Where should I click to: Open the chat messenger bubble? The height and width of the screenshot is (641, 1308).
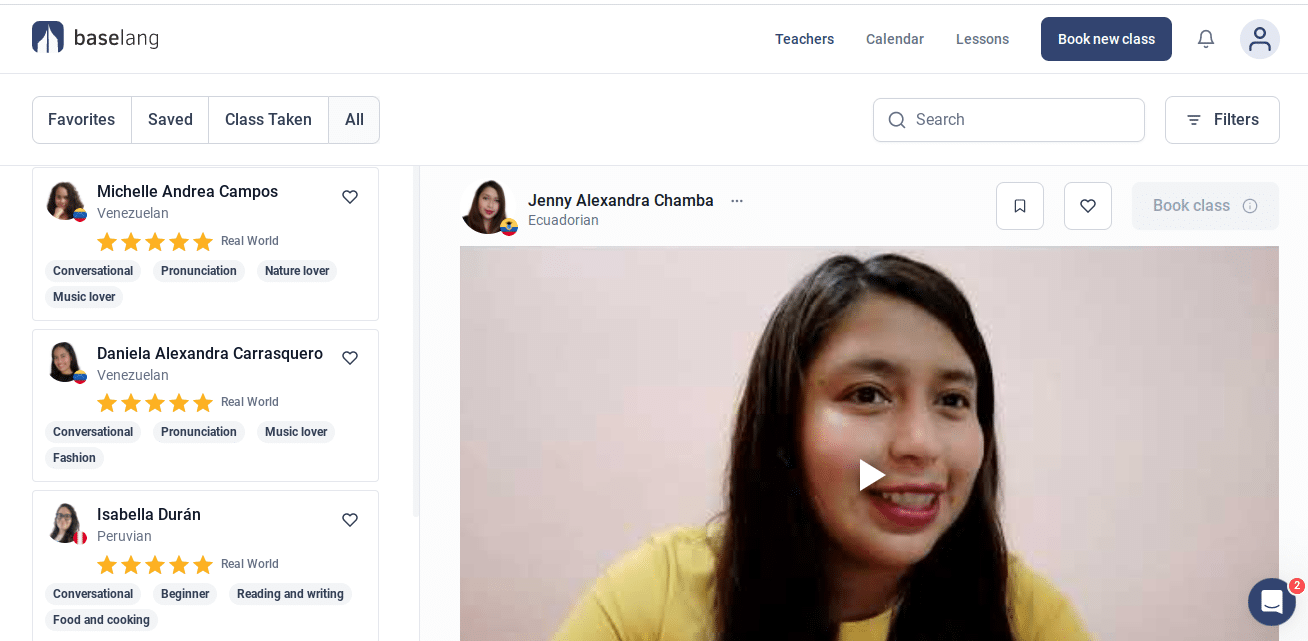1271,602
